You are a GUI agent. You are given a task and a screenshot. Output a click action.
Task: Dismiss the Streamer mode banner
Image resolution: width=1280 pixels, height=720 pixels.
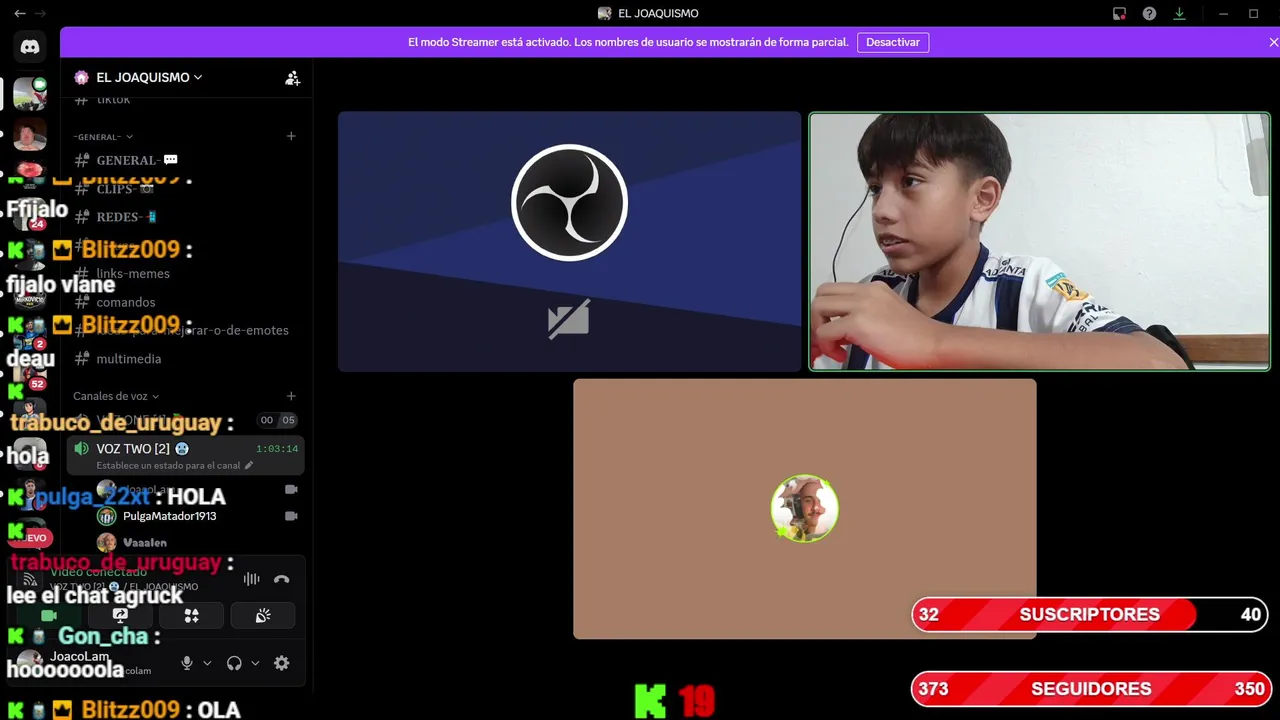click(1273, 42)
